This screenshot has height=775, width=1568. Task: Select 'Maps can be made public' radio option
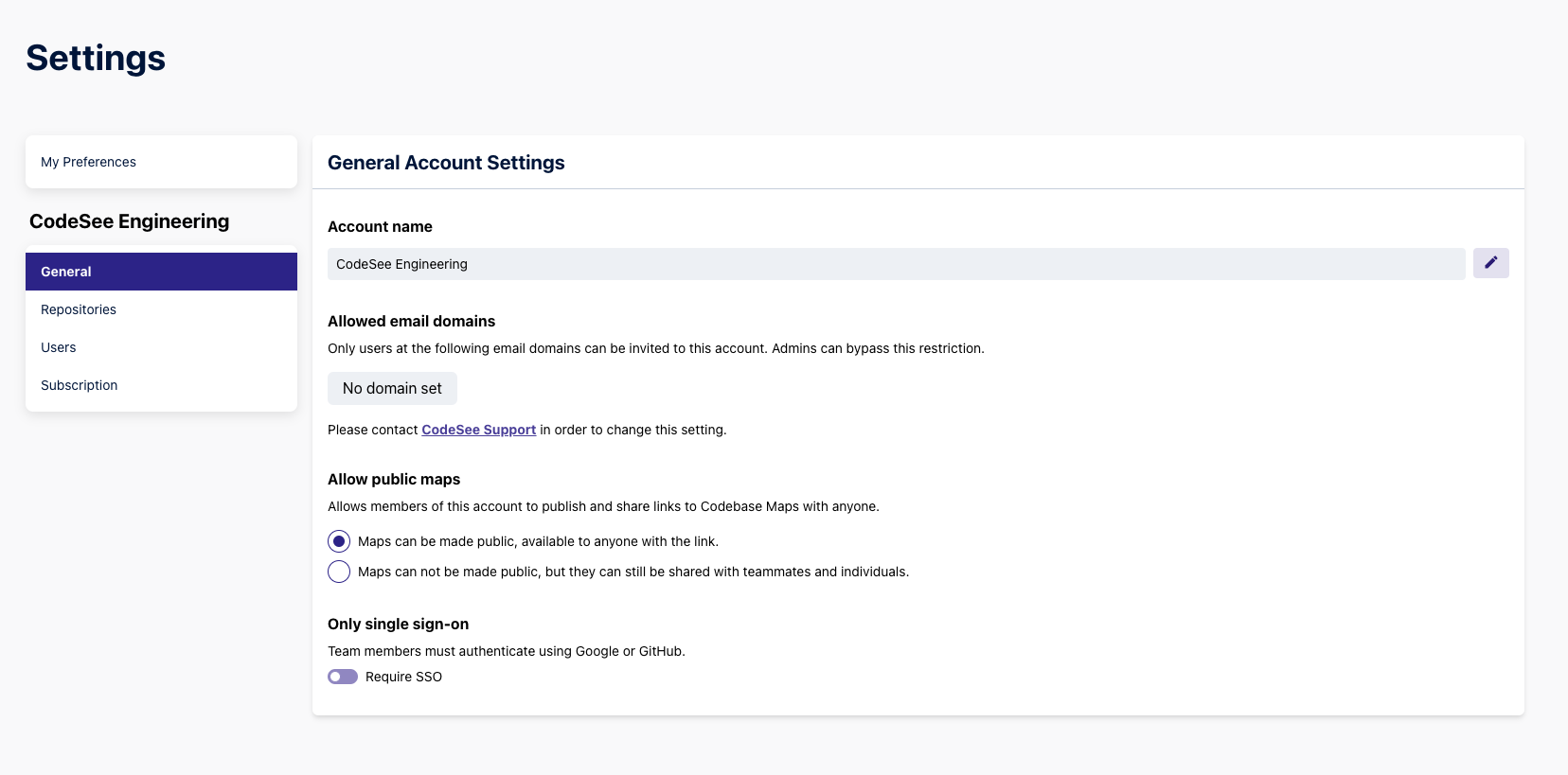339,541
